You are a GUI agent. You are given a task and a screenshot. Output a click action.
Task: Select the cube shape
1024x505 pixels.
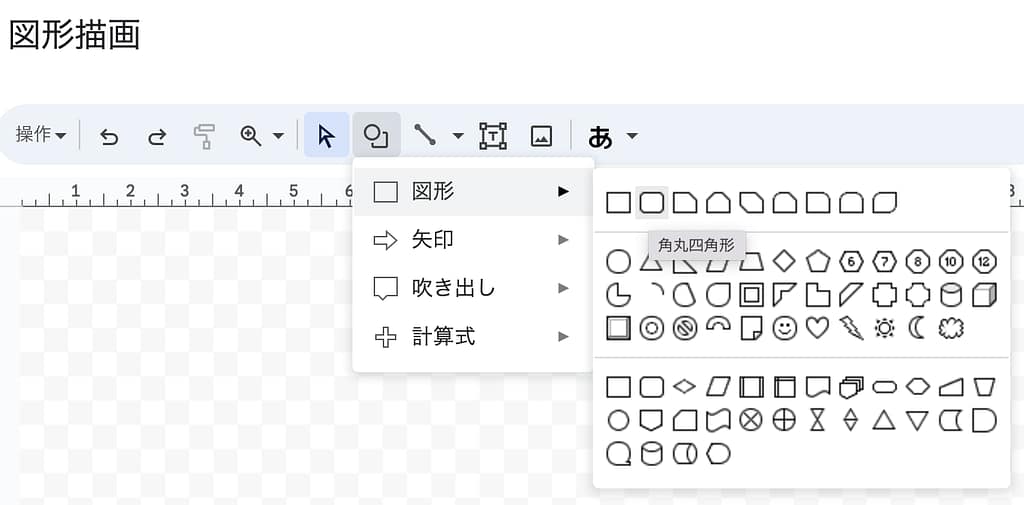click(x=984, y=295)
